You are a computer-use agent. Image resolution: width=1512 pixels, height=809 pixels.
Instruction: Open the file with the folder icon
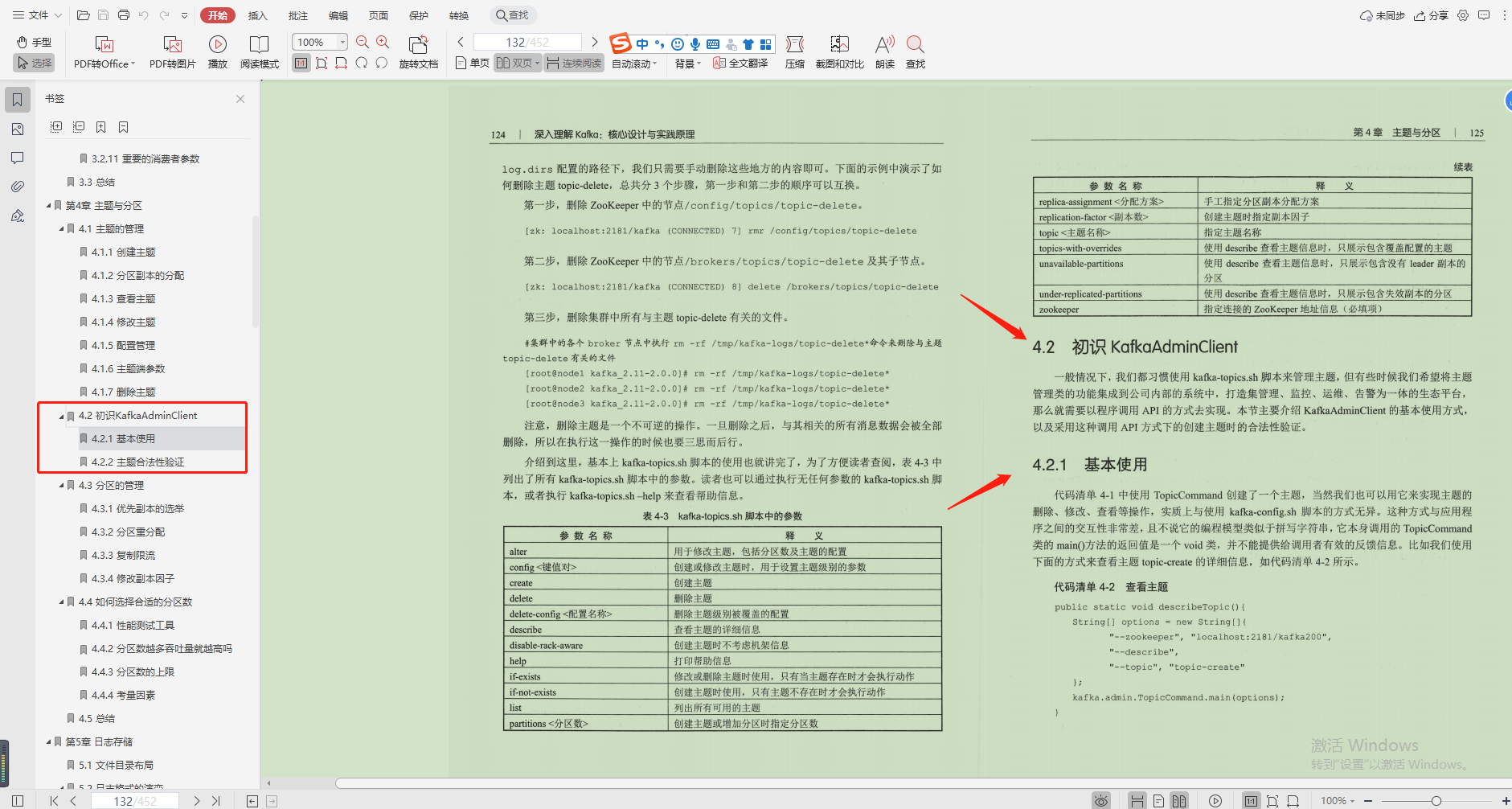[83, 15]
